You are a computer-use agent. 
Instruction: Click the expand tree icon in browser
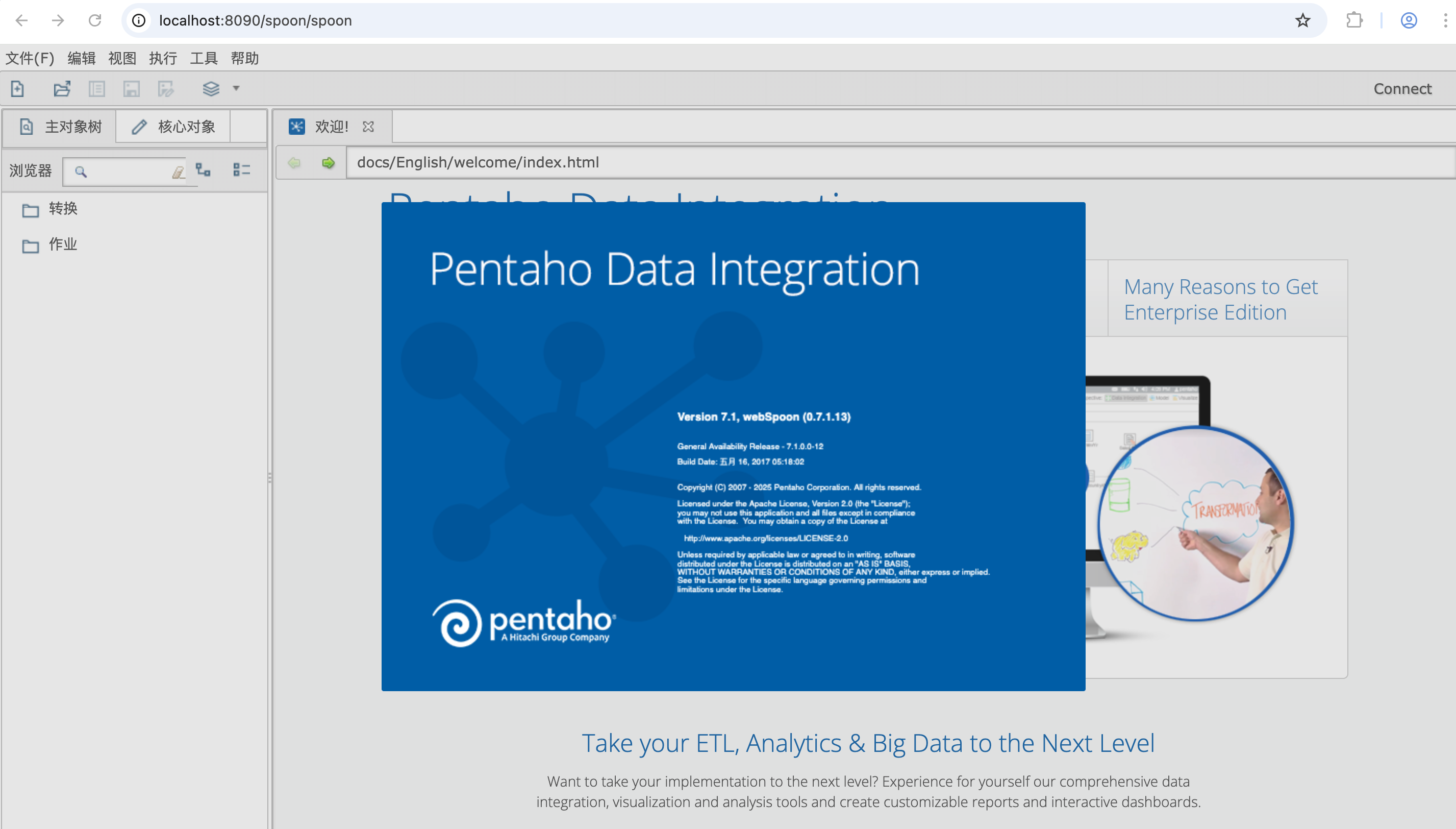(x=203, y=169)
